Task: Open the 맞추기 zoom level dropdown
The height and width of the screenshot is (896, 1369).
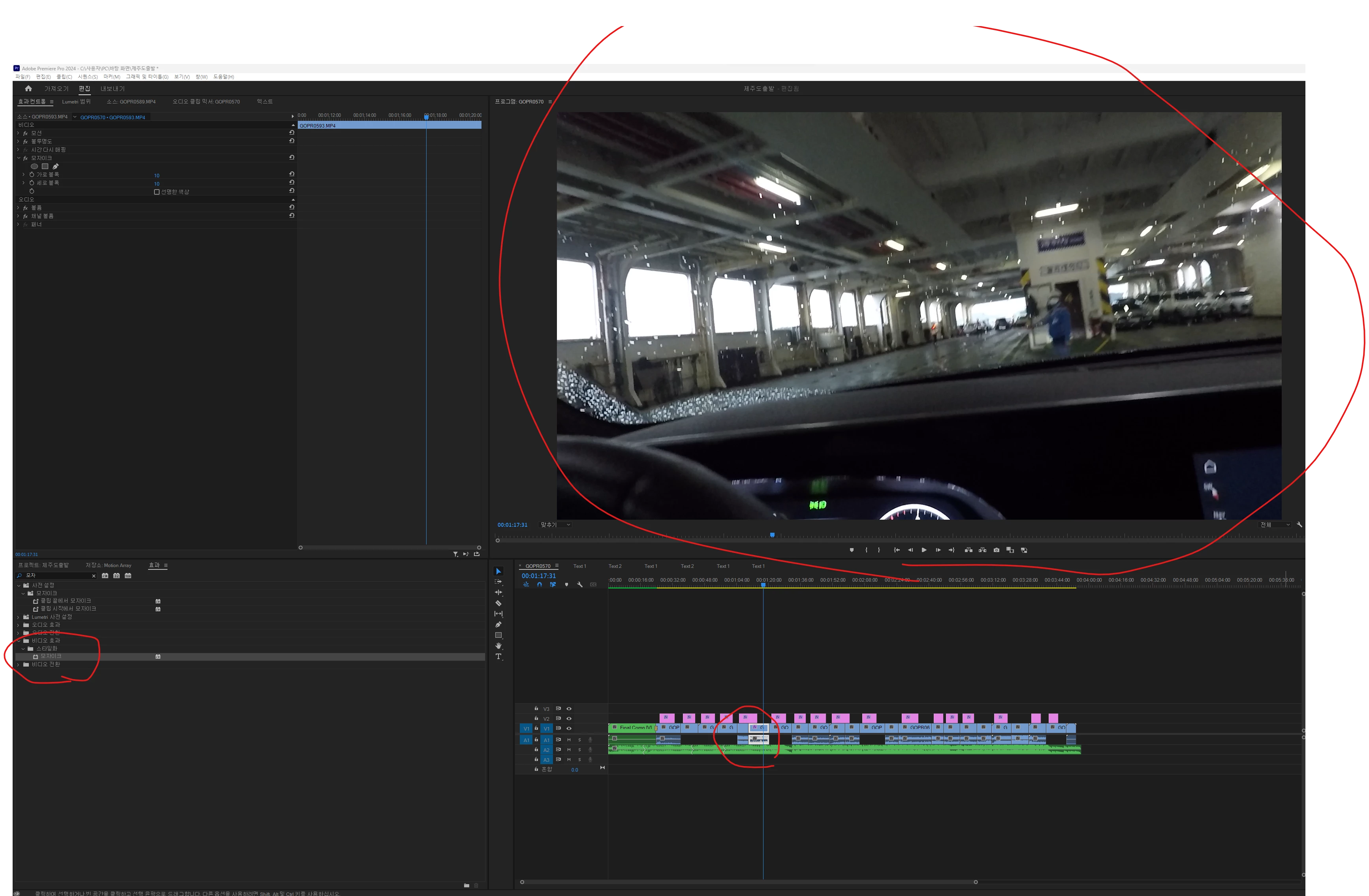Action: [x=555, y=524]
